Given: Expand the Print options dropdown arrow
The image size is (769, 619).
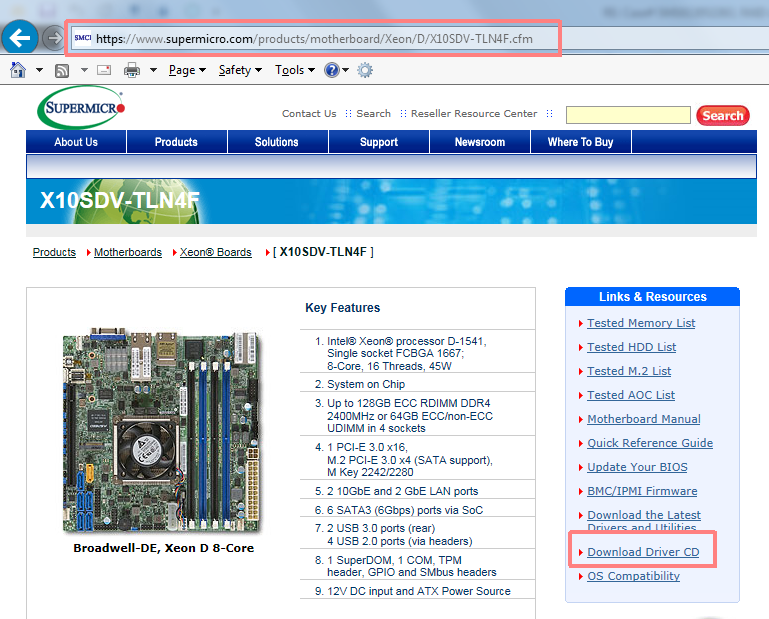Looking at the screenshot, I should click(153, 70).
